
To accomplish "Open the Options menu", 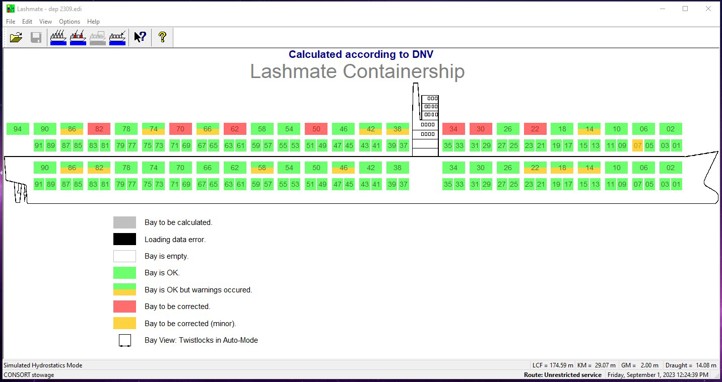I will click(70, 22).
